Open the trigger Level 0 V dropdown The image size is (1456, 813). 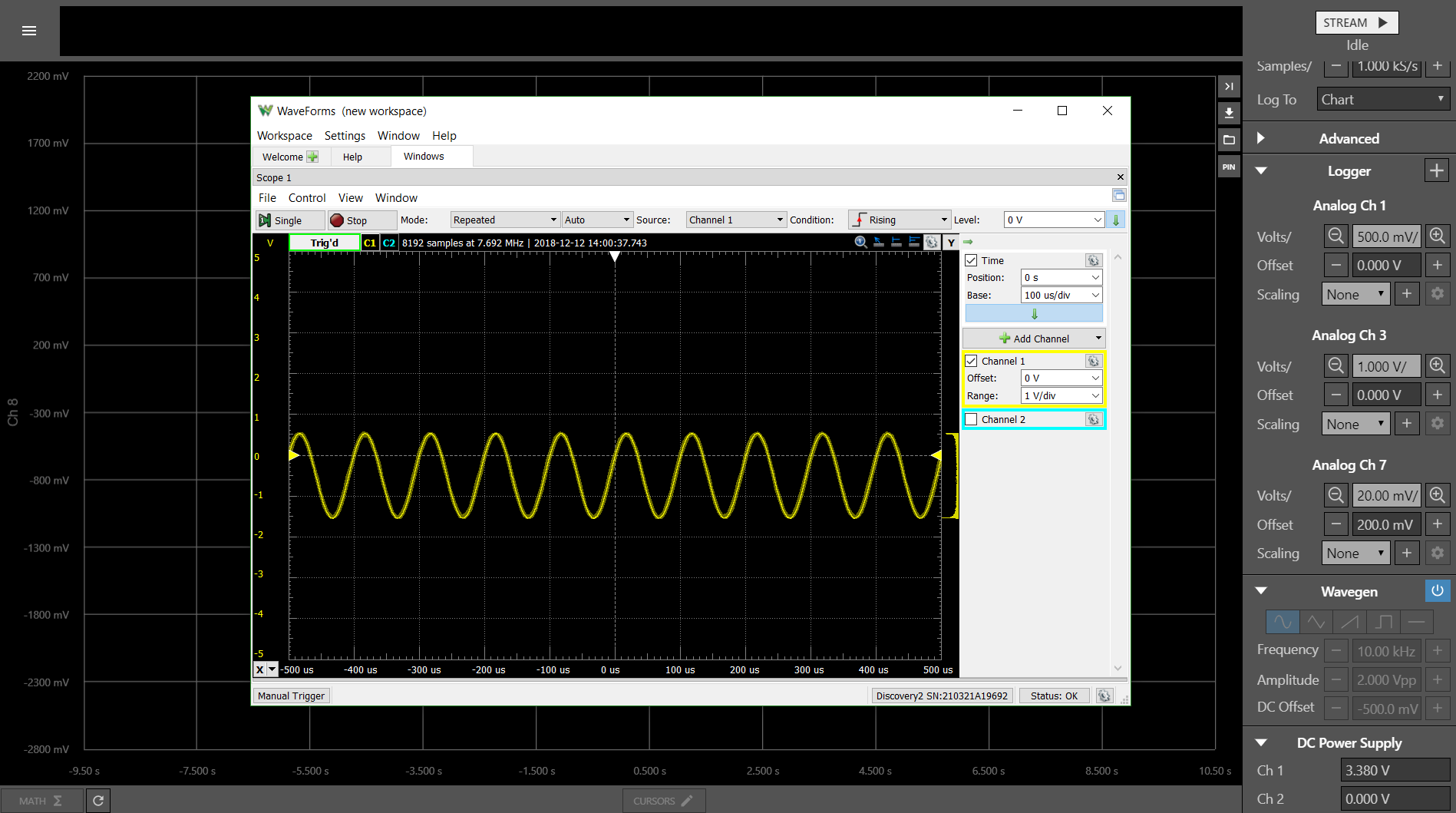coord(1054,220)
